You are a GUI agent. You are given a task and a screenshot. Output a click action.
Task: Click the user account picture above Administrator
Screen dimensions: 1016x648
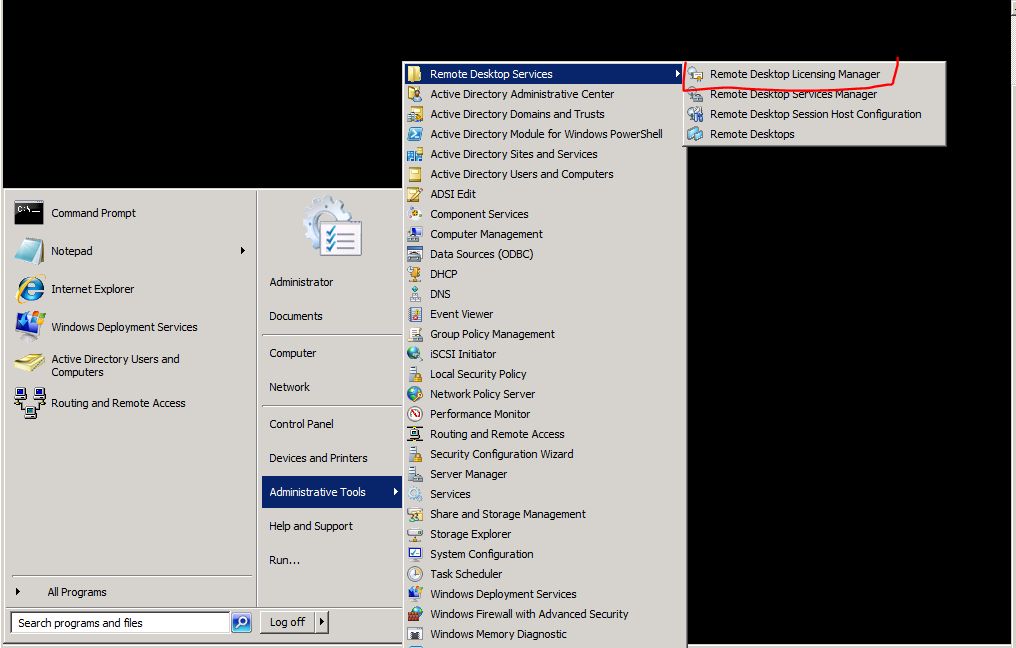point(332,227)
